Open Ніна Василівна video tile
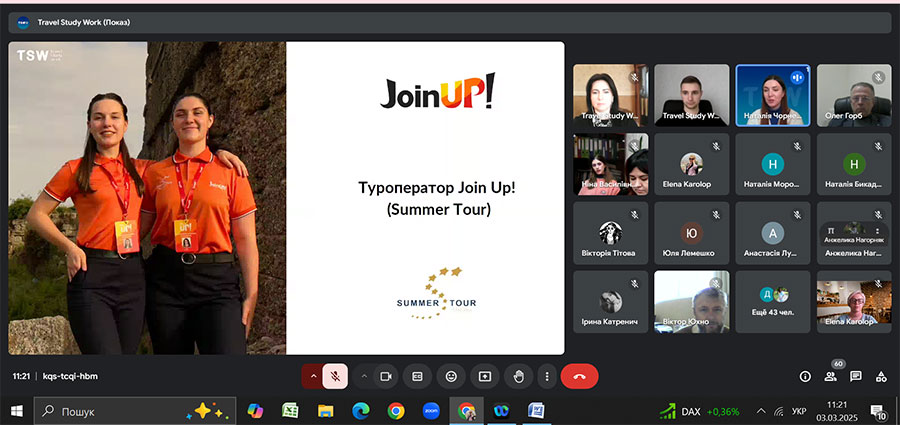Image resolution: width=900 pixels, height=425 pixels. point(611,164)
